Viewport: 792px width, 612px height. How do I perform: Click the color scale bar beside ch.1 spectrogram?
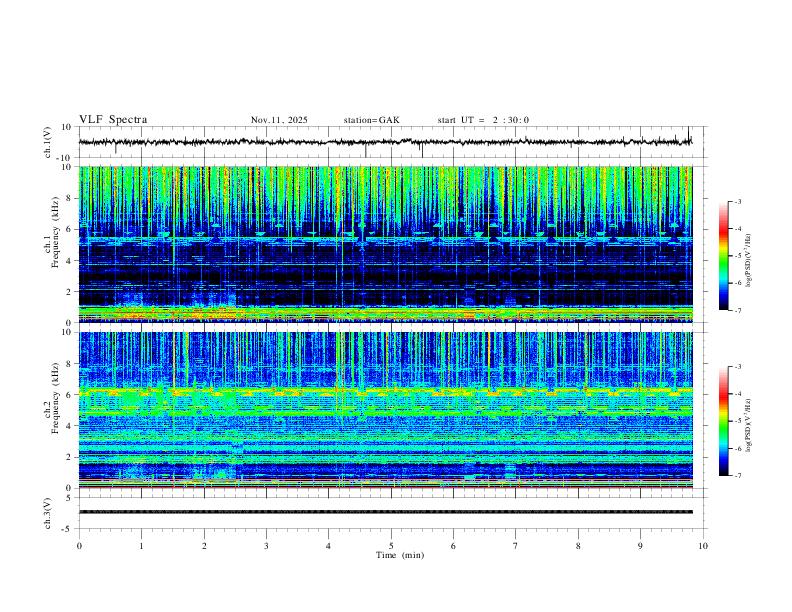[723, 255]
